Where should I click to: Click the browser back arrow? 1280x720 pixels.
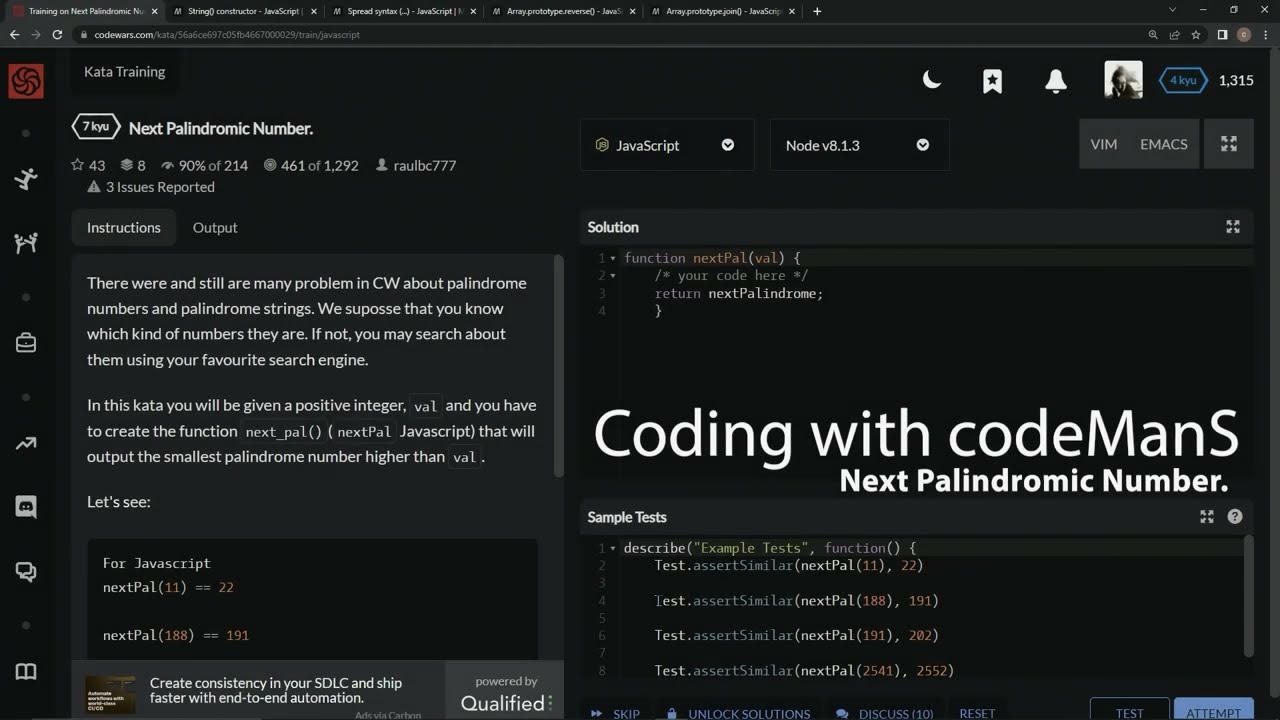pyautogui.click(x=14, y=34)
